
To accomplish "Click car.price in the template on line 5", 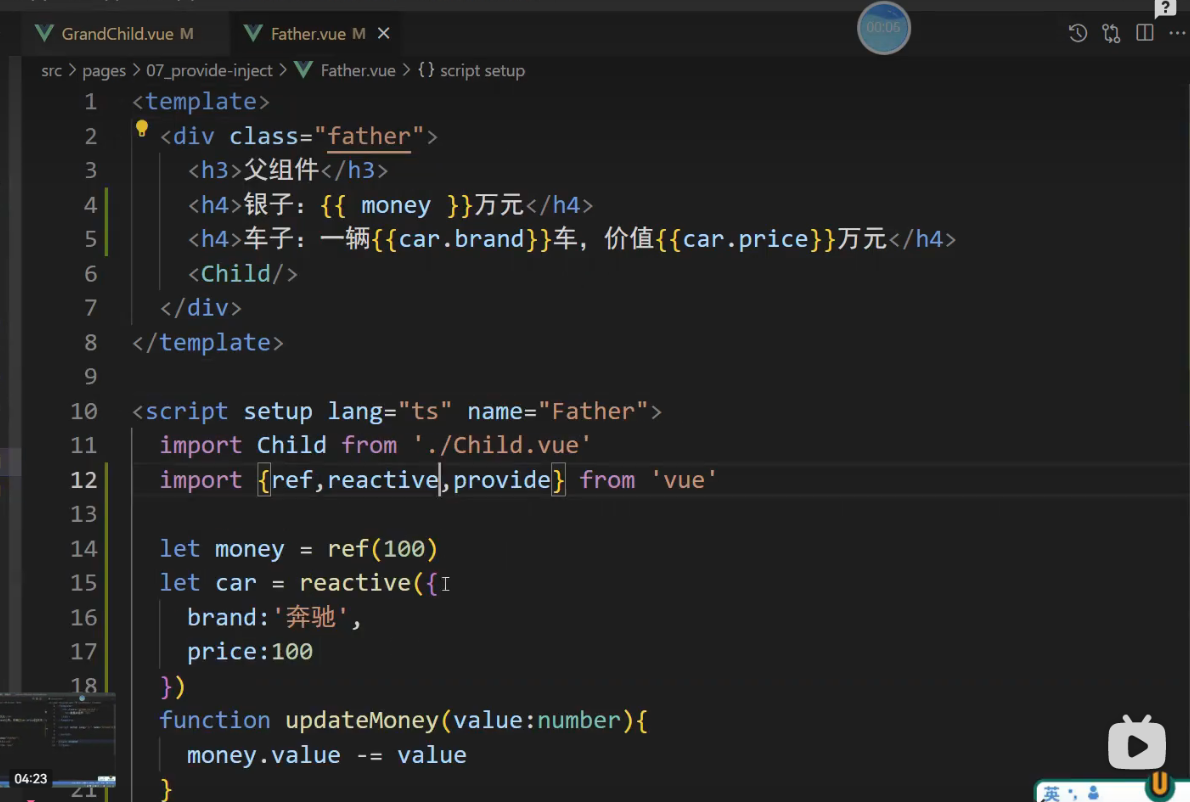I will (745, 239).
